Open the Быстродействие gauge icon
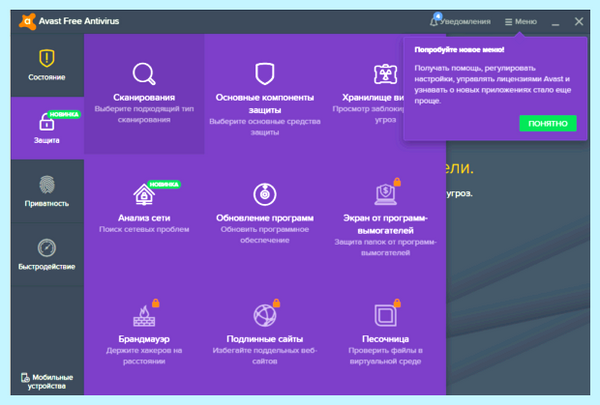This screenshot has width=600, height=405. (47, 248)
